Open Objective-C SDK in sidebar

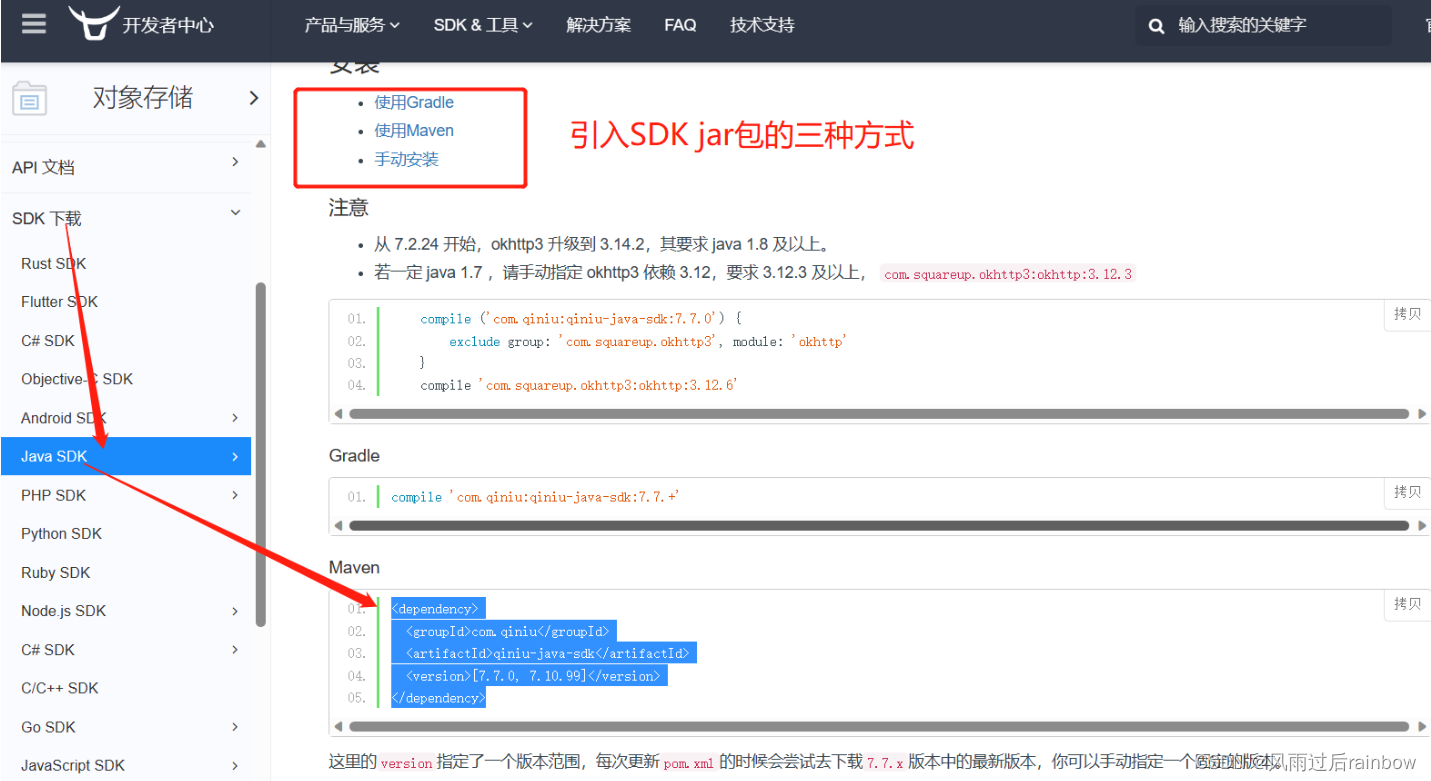pos(77,379)
